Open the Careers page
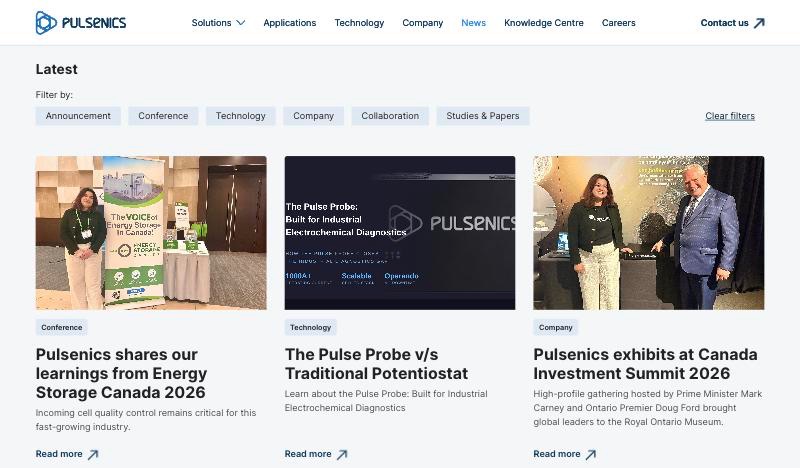800x468 pixels. click(618, 22)
